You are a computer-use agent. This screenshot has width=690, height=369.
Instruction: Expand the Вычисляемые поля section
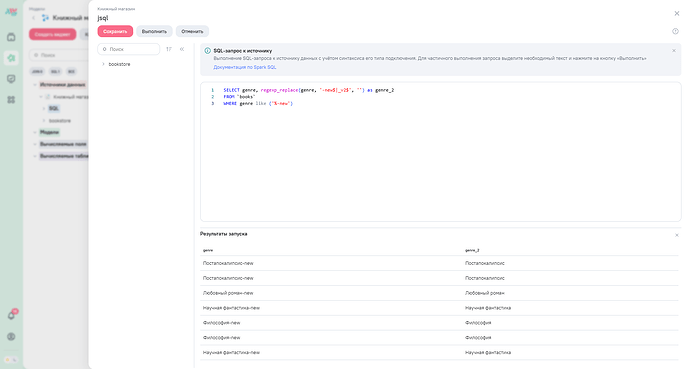pyautogui.click(x=35, y=144)
